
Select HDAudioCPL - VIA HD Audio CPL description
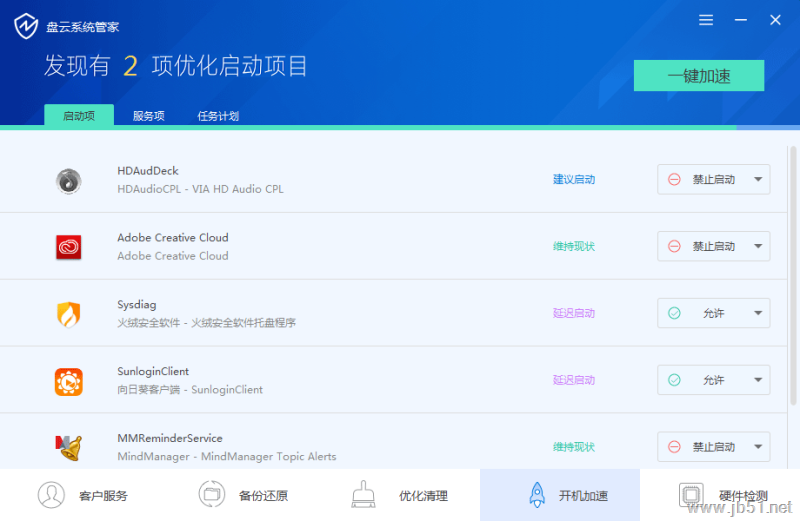point(201,189)
